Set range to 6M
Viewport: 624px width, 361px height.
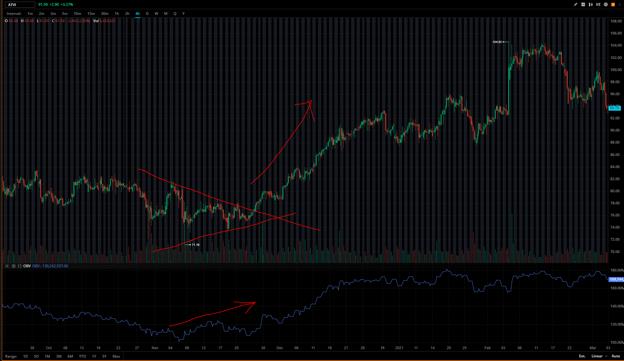tap(70, 356)
